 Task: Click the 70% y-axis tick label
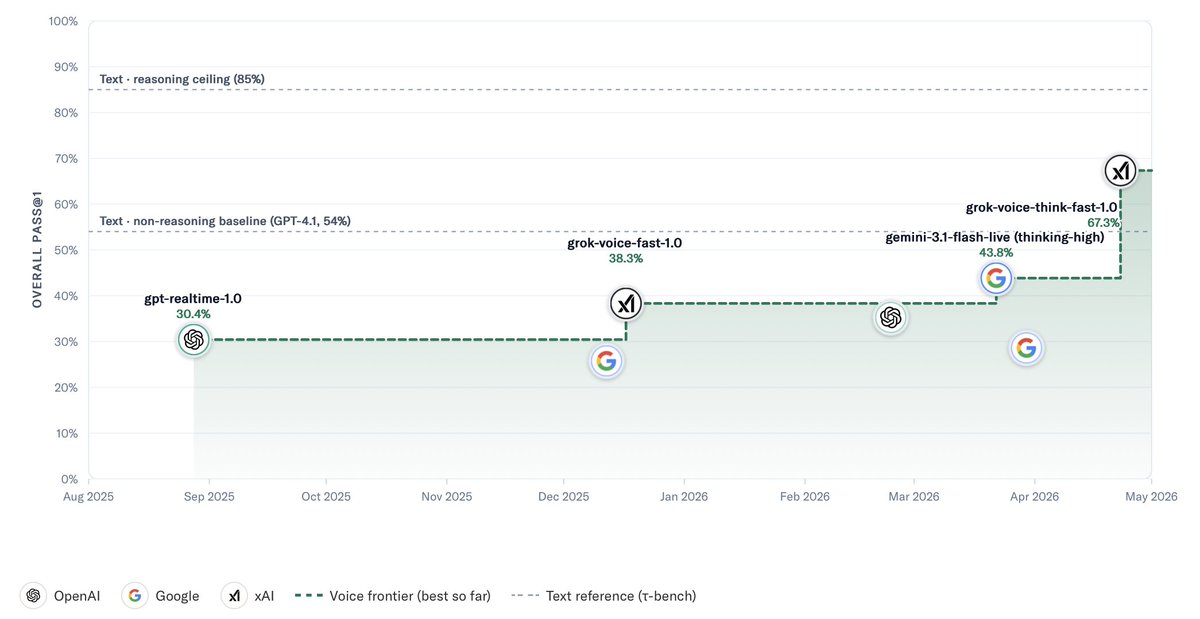66,159
